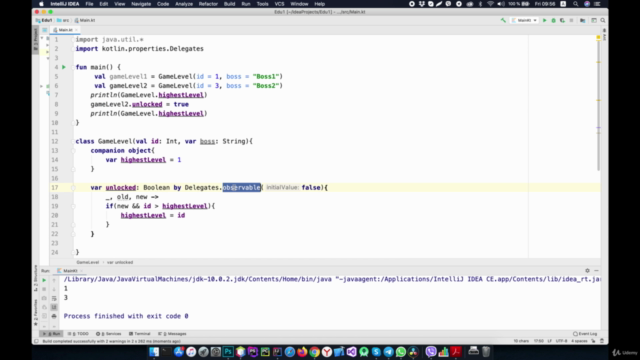The width and height of the screenshot is (640, 360).
Task: Open the Event Log
Action: click(585, 333)
